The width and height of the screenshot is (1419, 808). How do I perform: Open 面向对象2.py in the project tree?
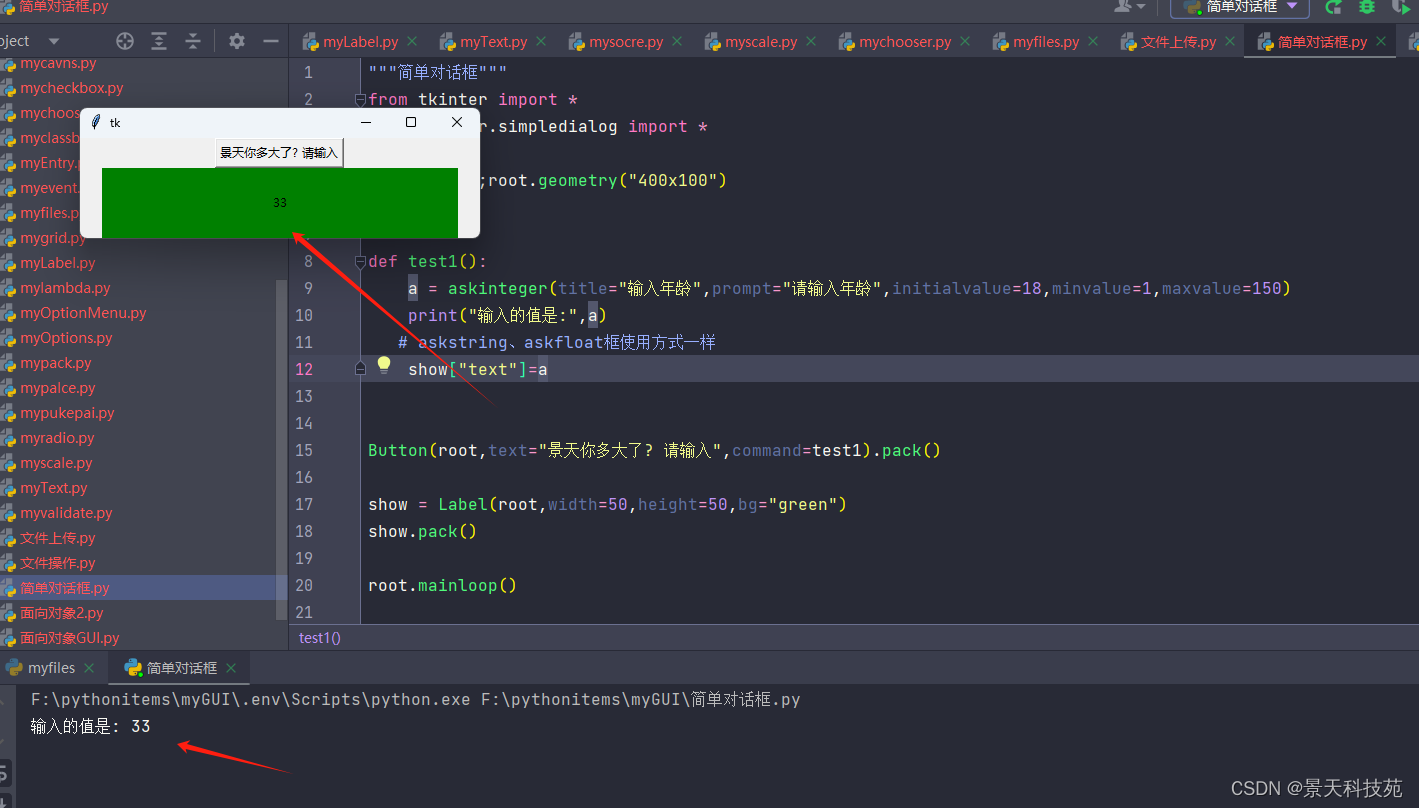click(62, 613)
